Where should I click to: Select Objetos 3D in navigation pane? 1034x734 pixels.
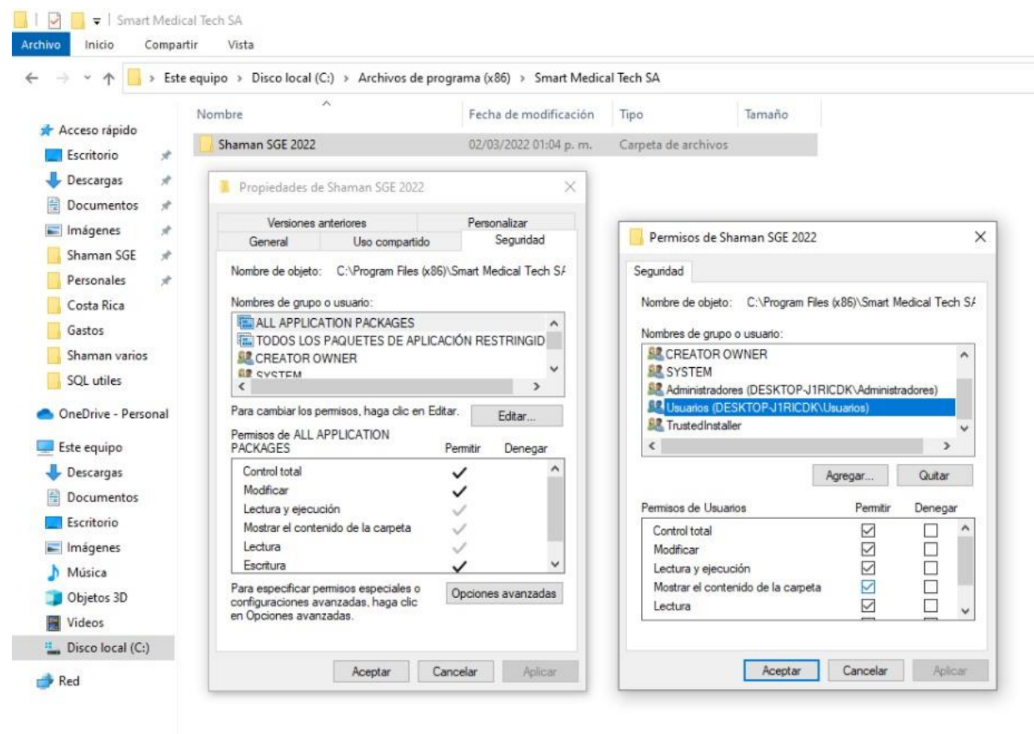(96, 597)
